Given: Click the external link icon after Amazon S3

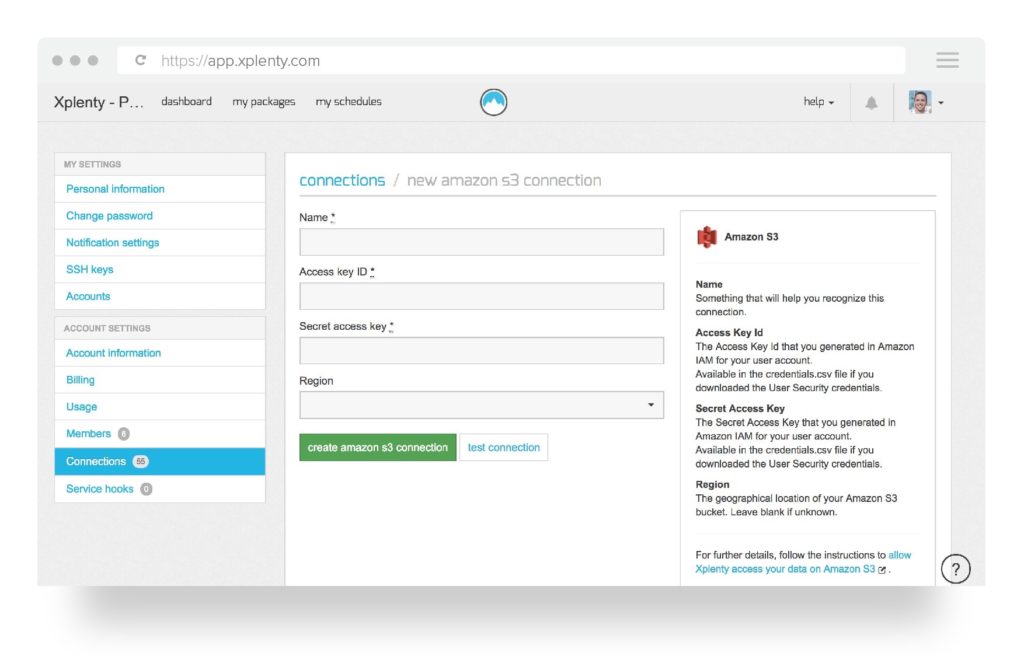Looking at the screenshot, I should [x=882, y=570].
